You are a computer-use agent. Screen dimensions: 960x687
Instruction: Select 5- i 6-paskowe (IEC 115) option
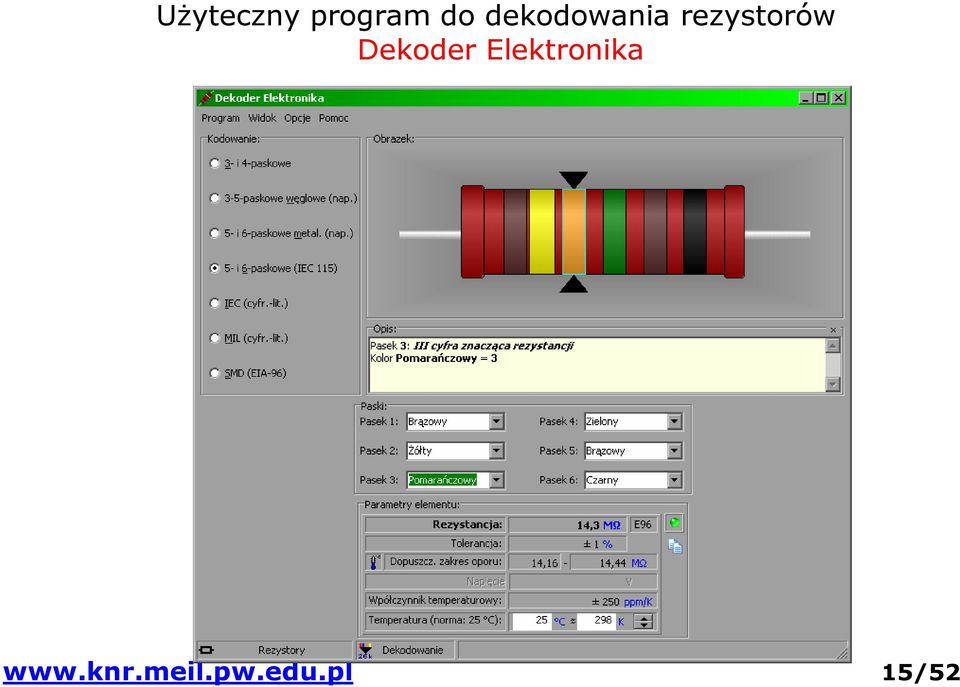click(x=273, y=268)
